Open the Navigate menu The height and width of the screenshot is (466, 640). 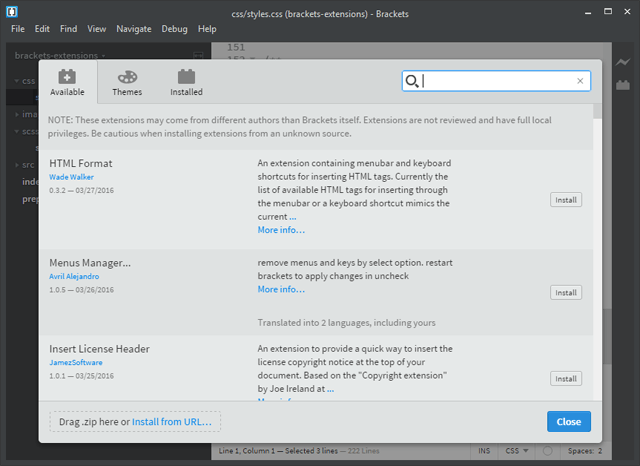(134, 29)
